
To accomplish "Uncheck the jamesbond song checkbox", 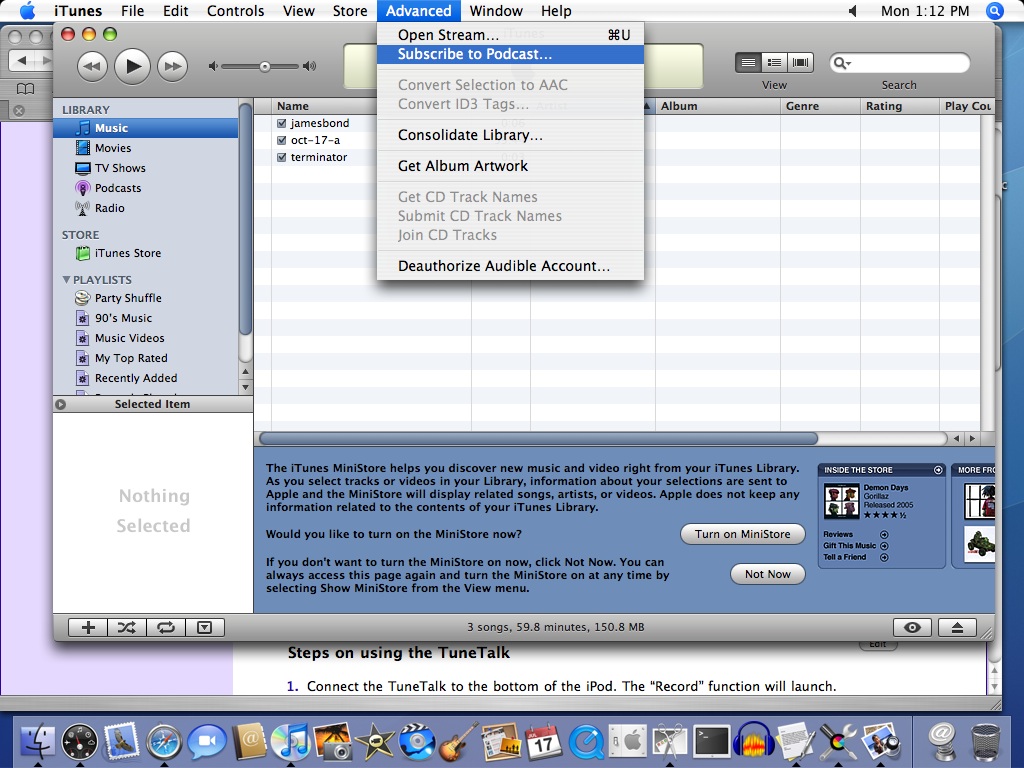I will pyautogui.click(x=281, y=123).
